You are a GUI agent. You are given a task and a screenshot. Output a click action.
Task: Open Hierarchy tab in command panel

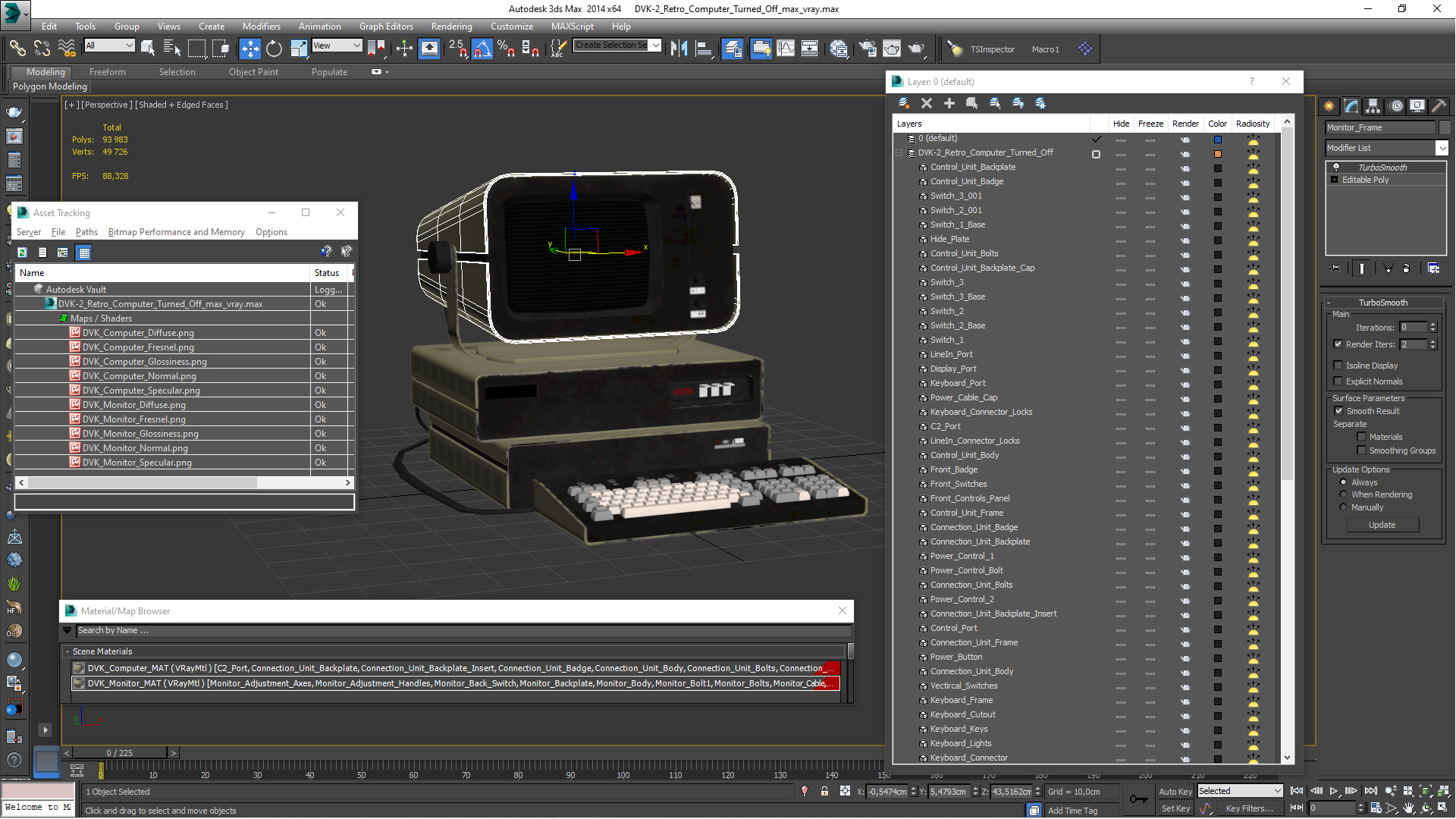click(1373, 106)
